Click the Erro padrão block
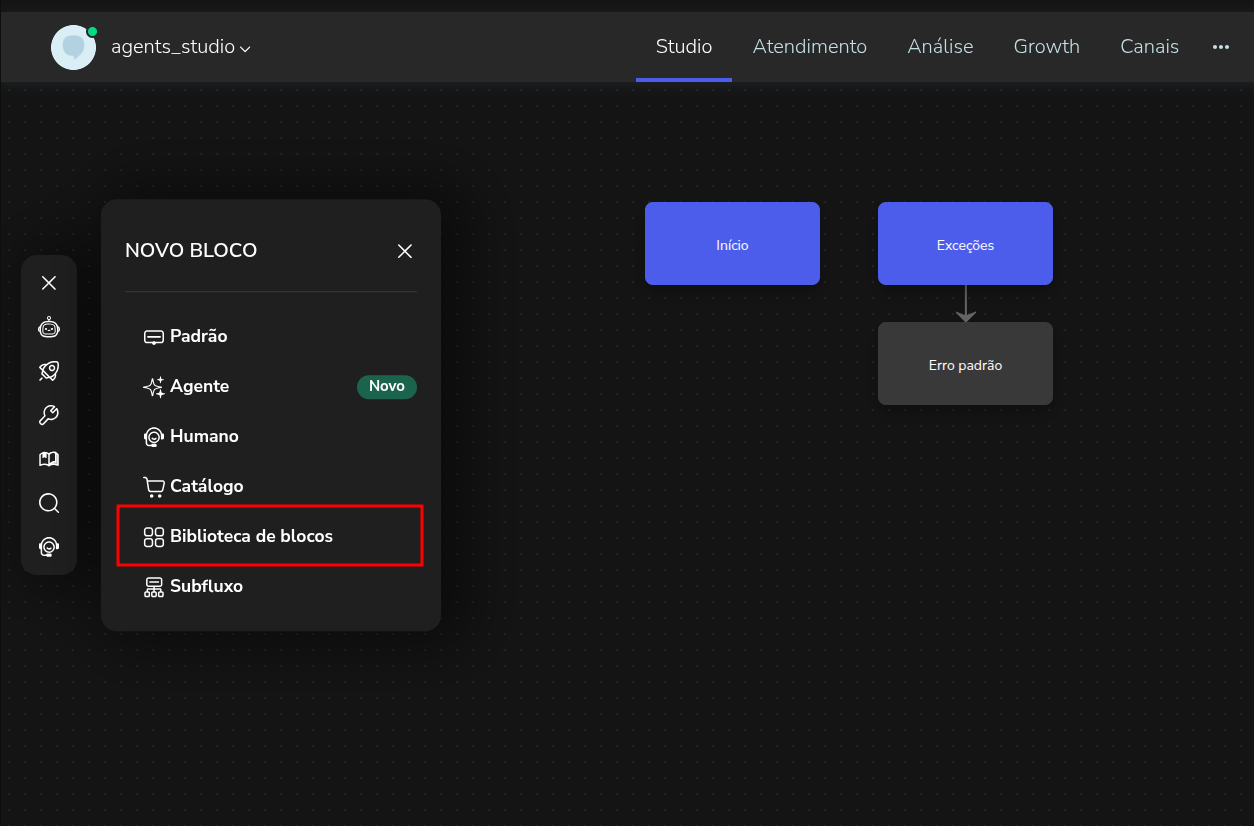The width and height of the screenshot is (1254, 826). [x=965, y=364]
